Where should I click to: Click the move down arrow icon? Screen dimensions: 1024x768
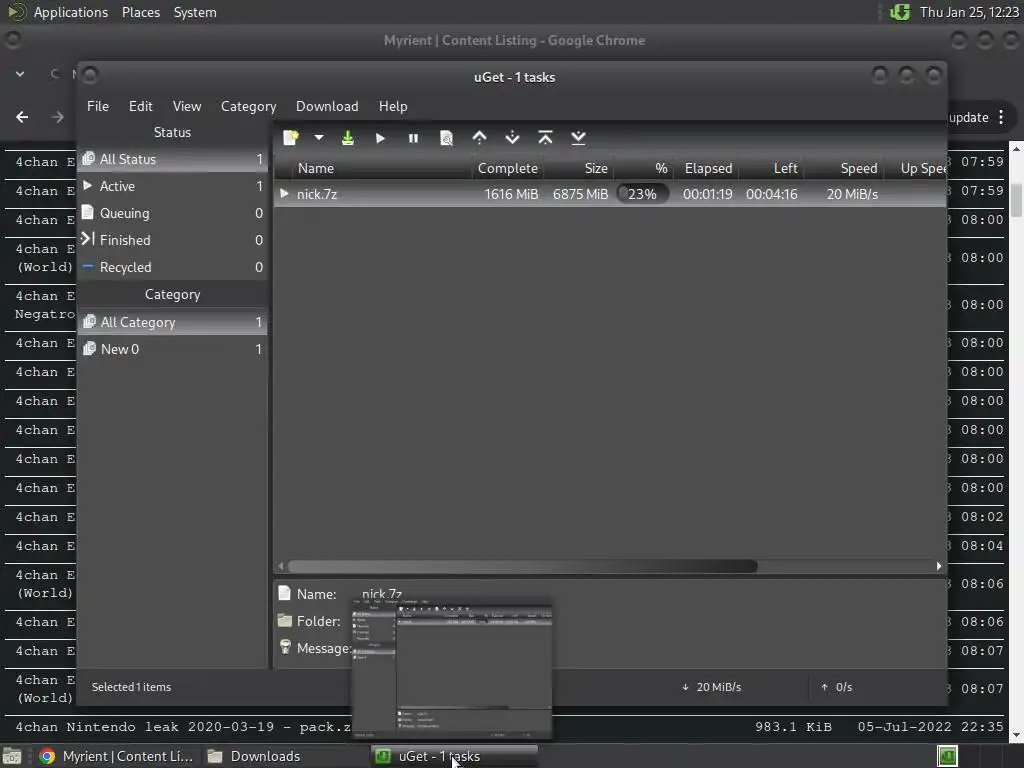tap(513, 138)
